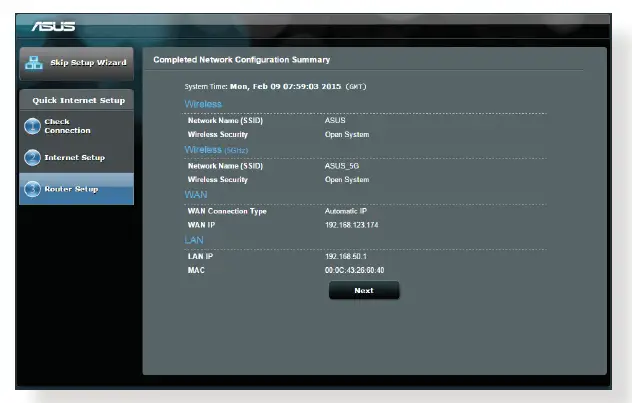
Task: Click the WAN Connection Type label
Action: (227, 211)
